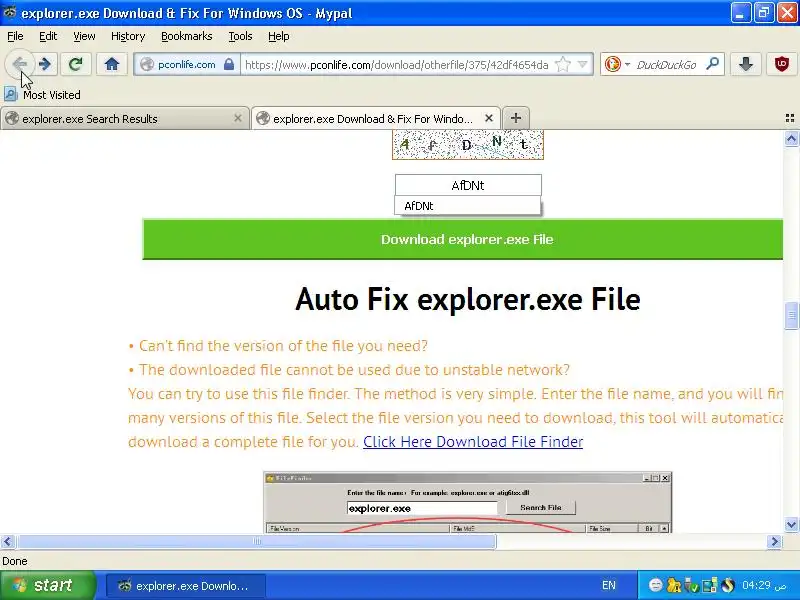Click the Auto Fix explorer.exe File heading
The image size is (800, 600).
point(467,299)
